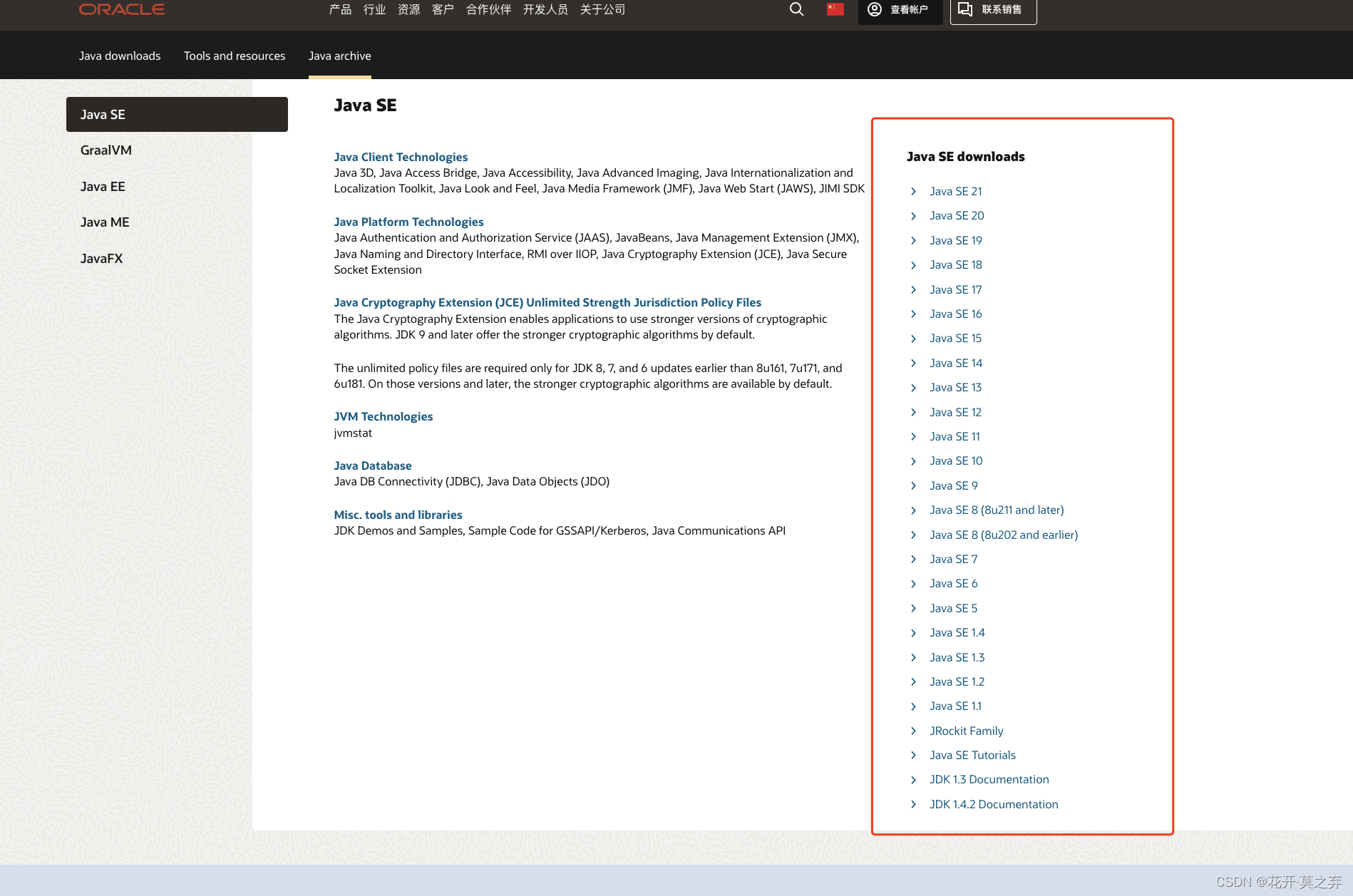Open the JVM Technologies link
The height and width of the screenshot is (896, 1353).
pyautogui.click(x=383, y=416)
